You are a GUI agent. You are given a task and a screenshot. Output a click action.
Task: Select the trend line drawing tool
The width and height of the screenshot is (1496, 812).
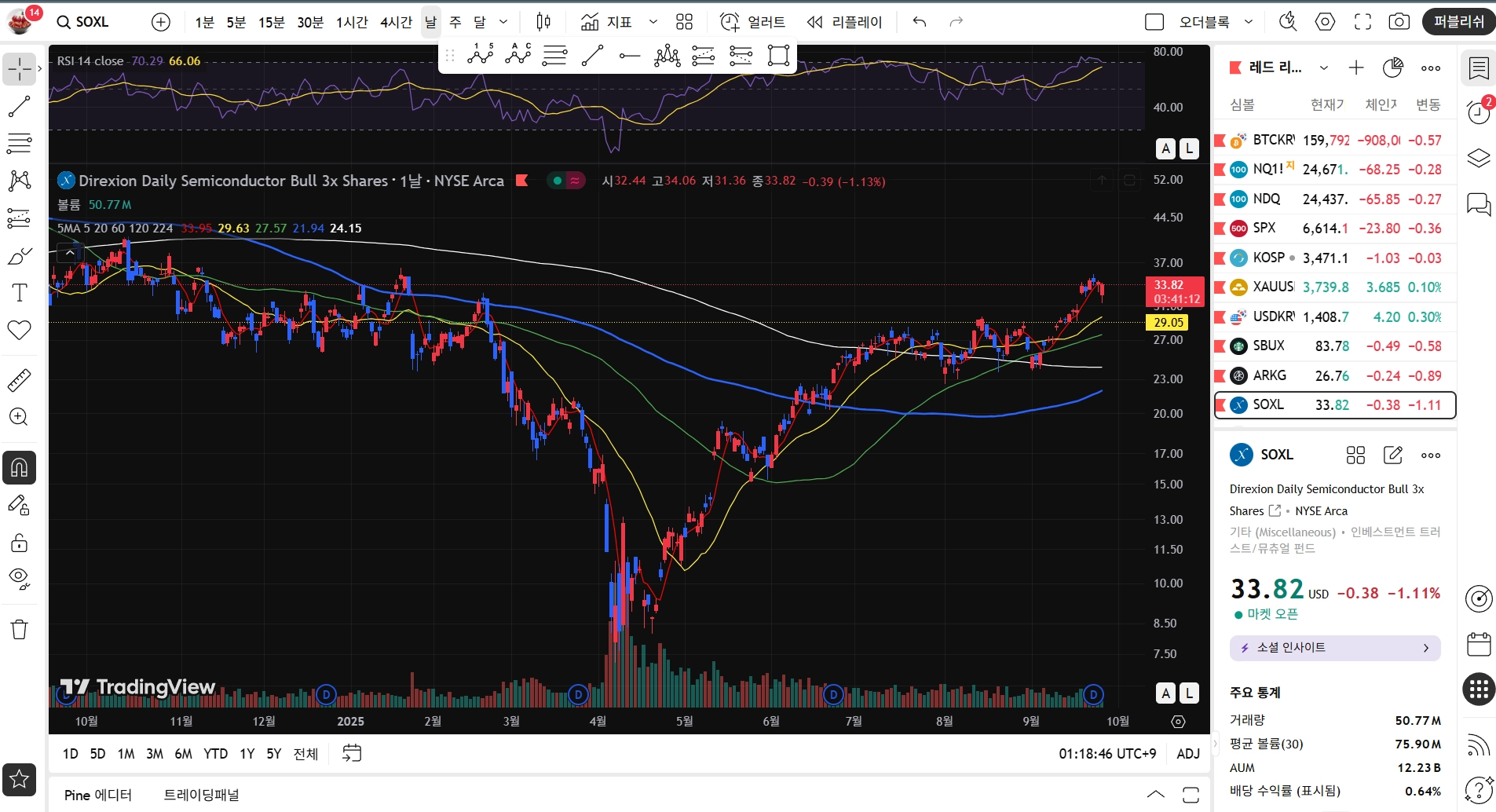tap(20, 106)
